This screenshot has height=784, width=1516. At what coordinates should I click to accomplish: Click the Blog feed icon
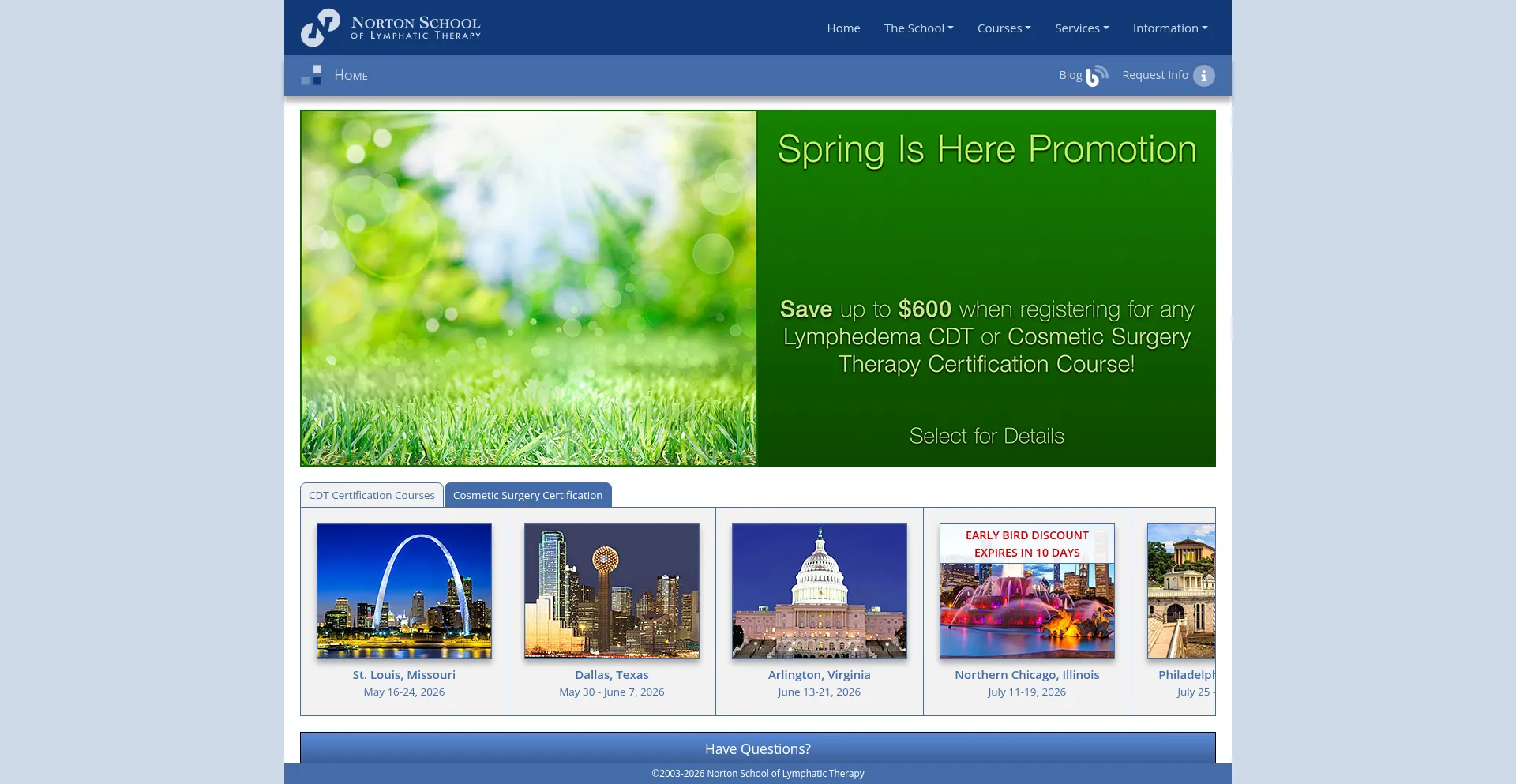(1097, 76)
